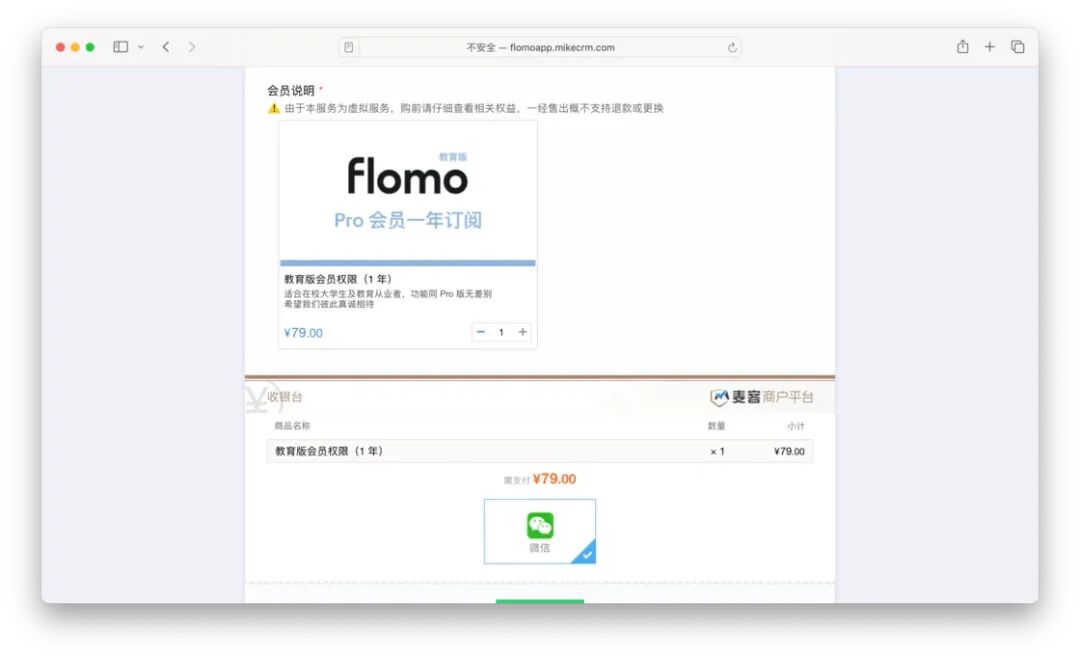Click the 小计 column header
This screenshot has height=658, width=1080.
pos(796,426)
